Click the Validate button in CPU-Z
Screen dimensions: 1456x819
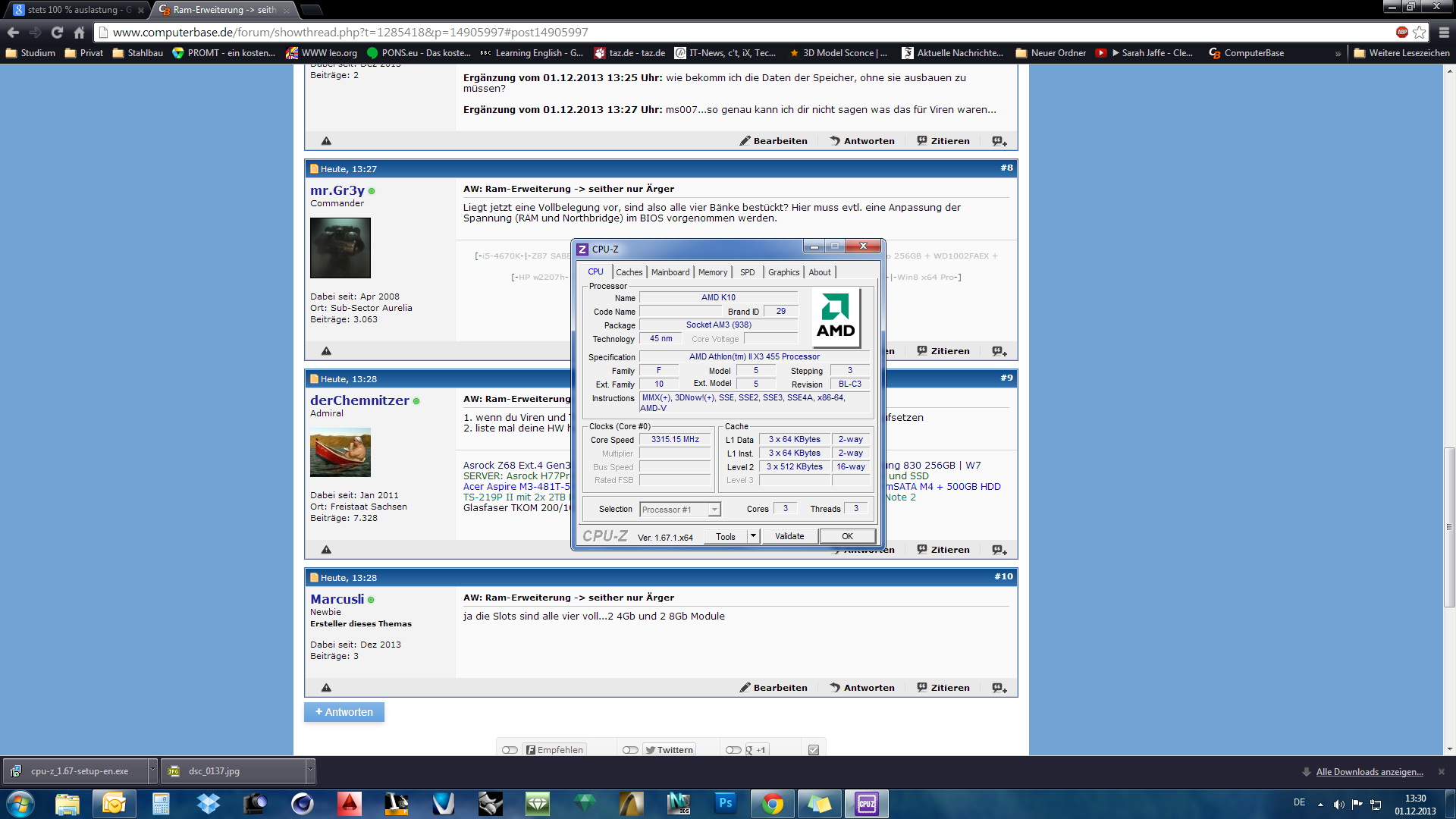pyautogui.click(x=789, y=536)
